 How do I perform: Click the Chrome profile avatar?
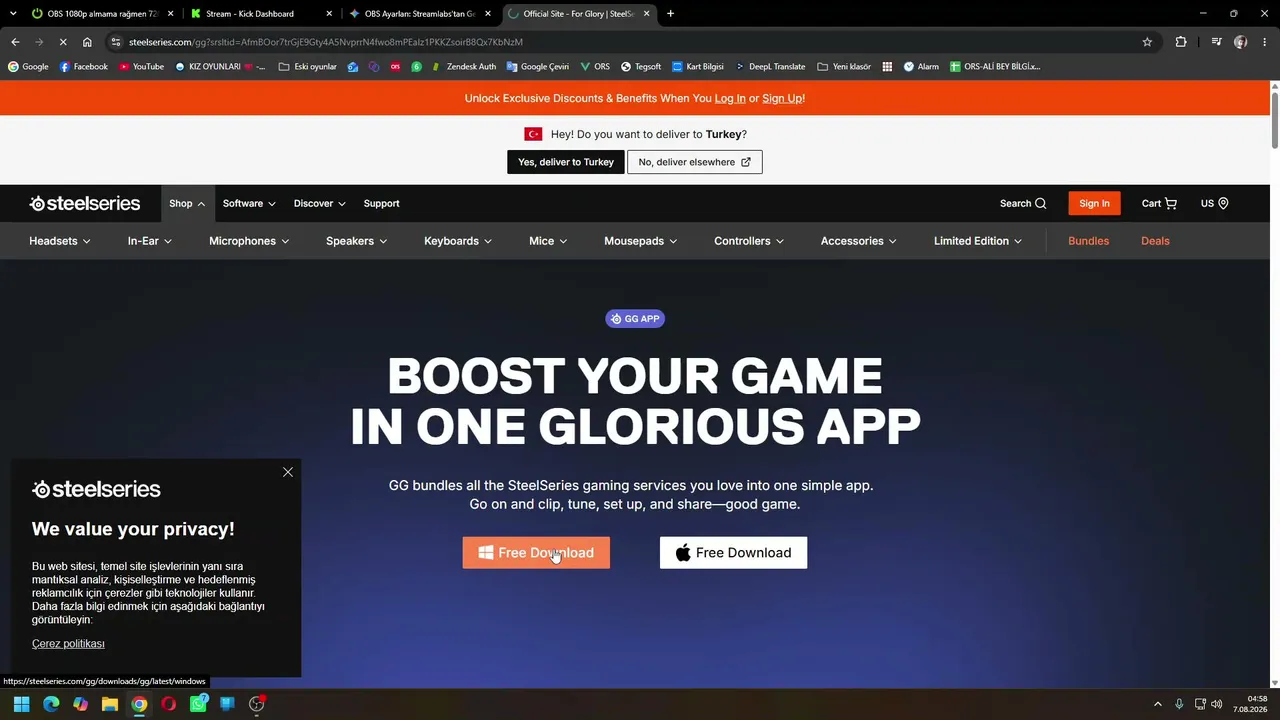(x=1240, y=42)
